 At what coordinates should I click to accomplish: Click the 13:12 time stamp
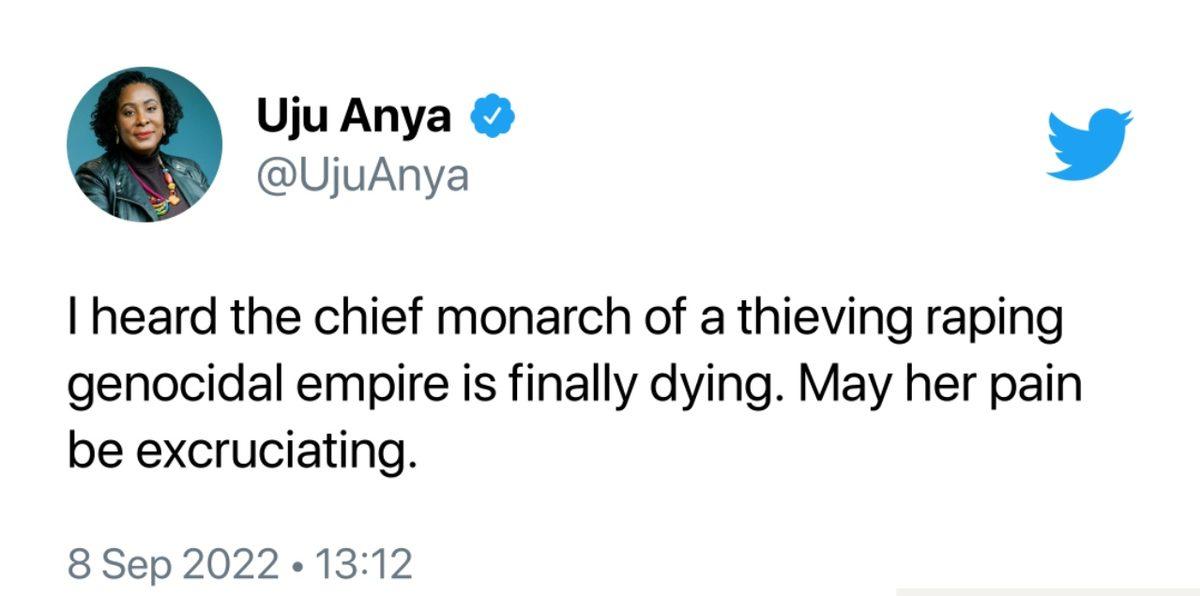point(364,565)
